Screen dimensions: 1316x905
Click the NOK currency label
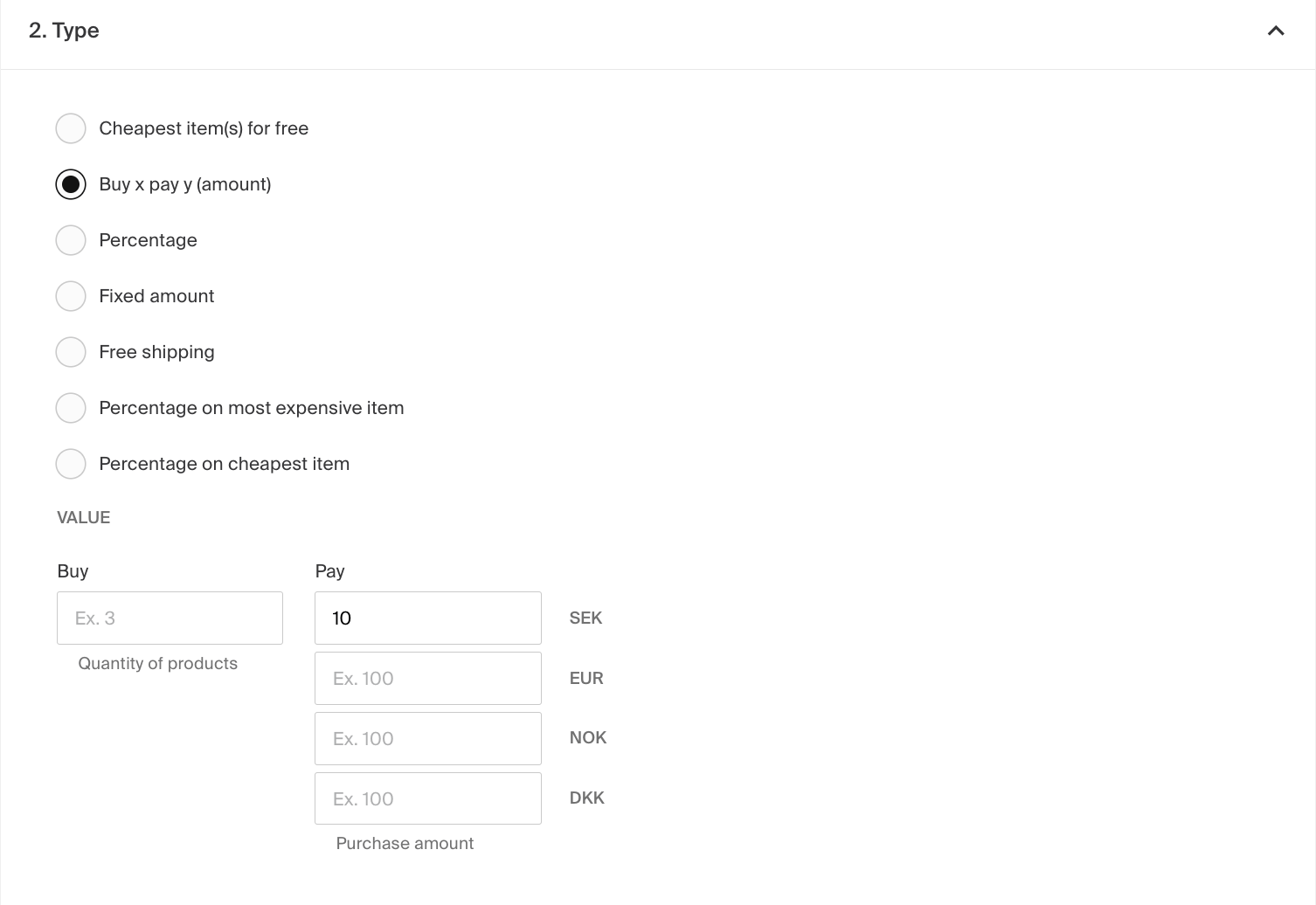pos(587,738)
